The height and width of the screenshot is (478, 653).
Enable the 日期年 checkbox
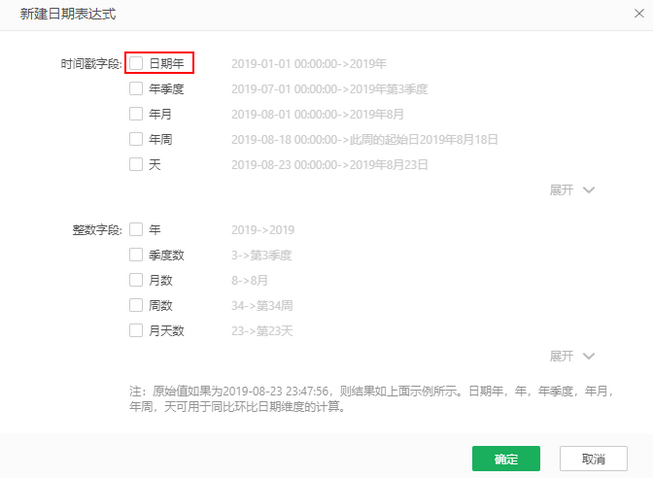[x=136, y=63]
